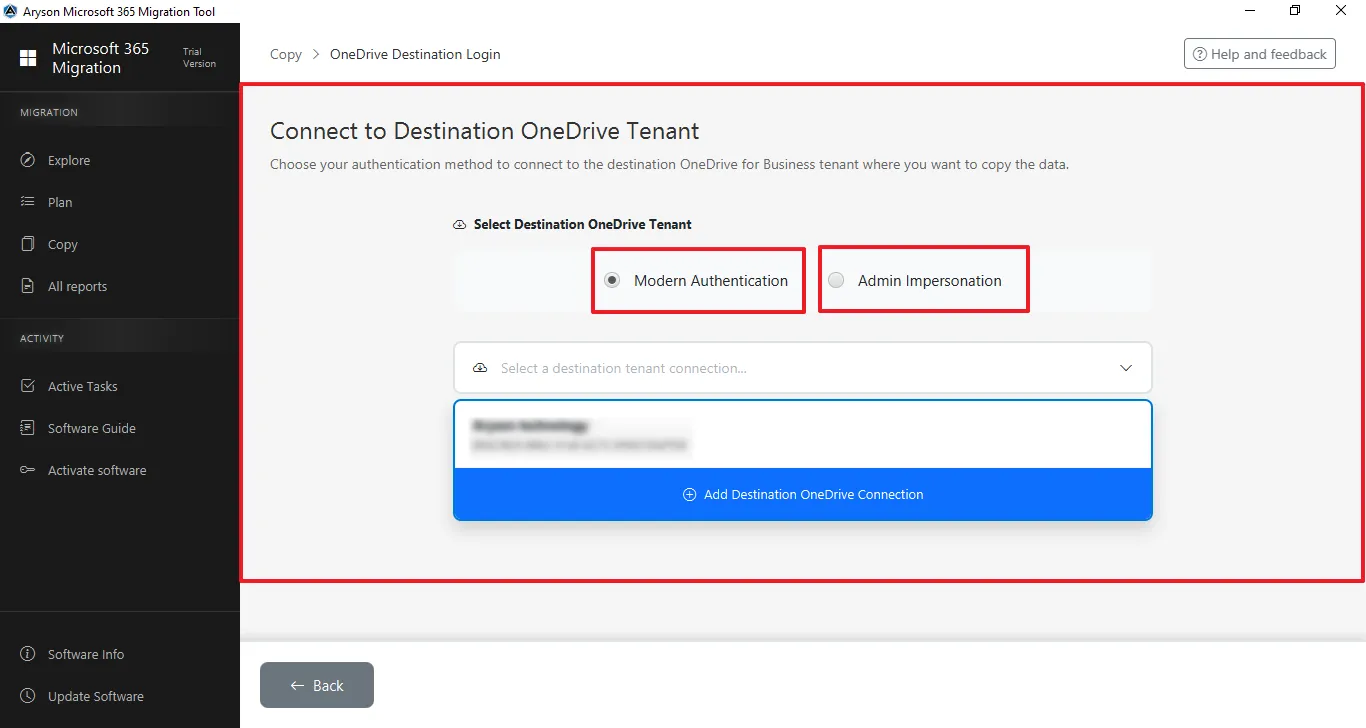Viewport: 1366px width, 728px height.
Task: Expand the destination tenant dropdown chevron
Action: coord(1126,368)
